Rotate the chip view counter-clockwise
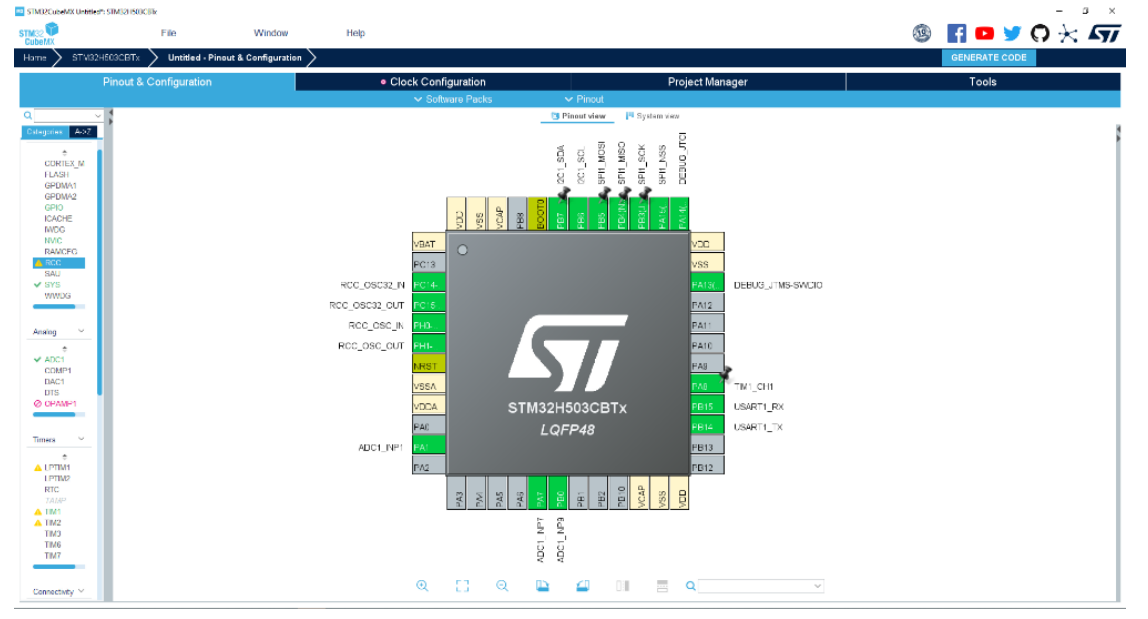This screenshot has height=619, width=1148. coord(583,586)
